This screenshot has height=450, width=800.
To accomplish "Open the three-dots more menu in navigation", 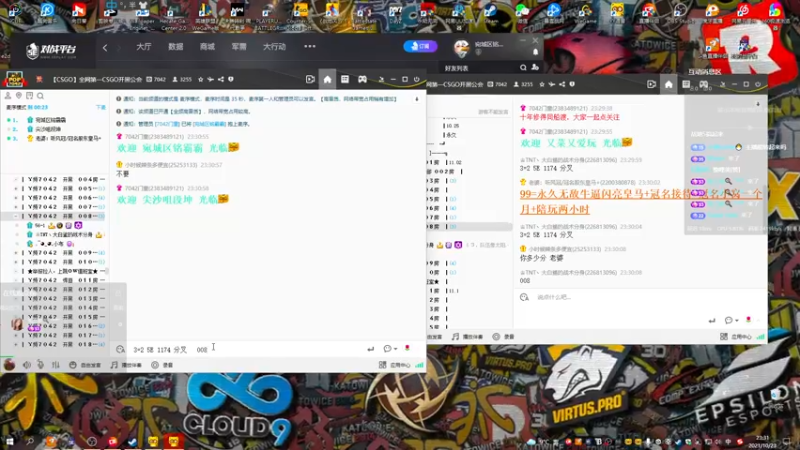I will [310, 46].
